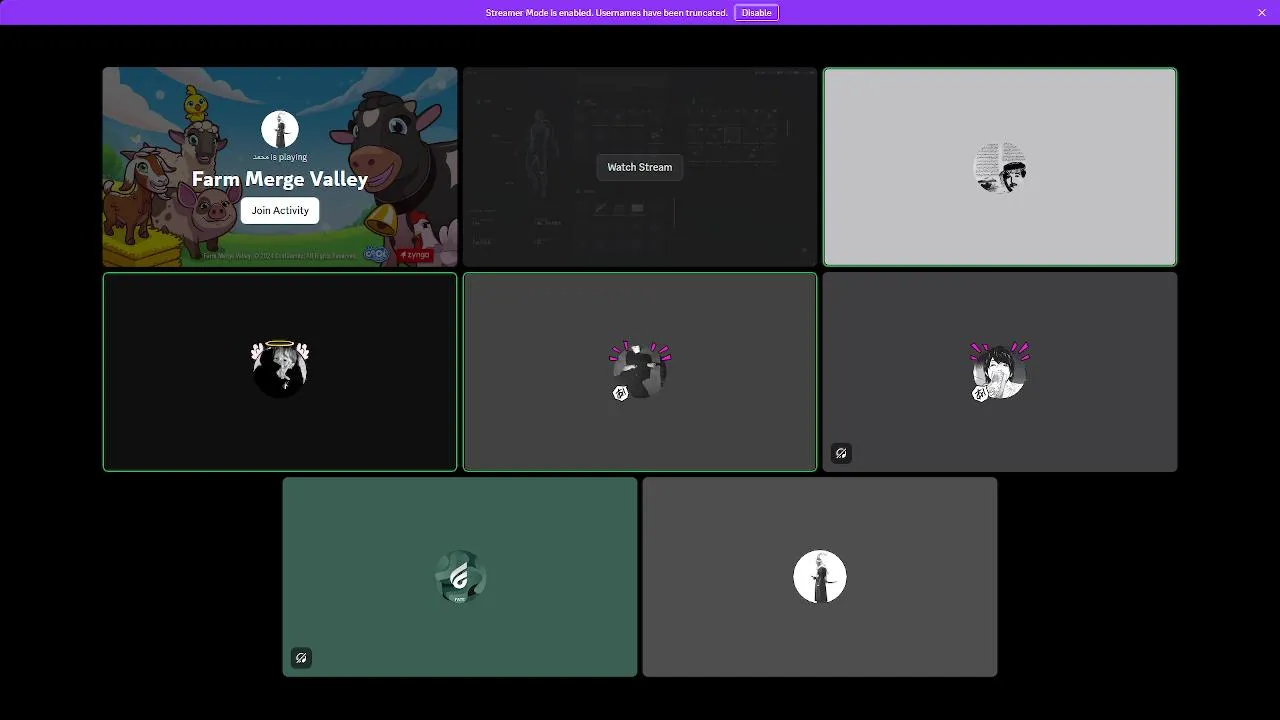Click the avatar in the green-outlined gray tile
Image resolution: width=1280 pixels, height=720 pixels.
point(640,371)
